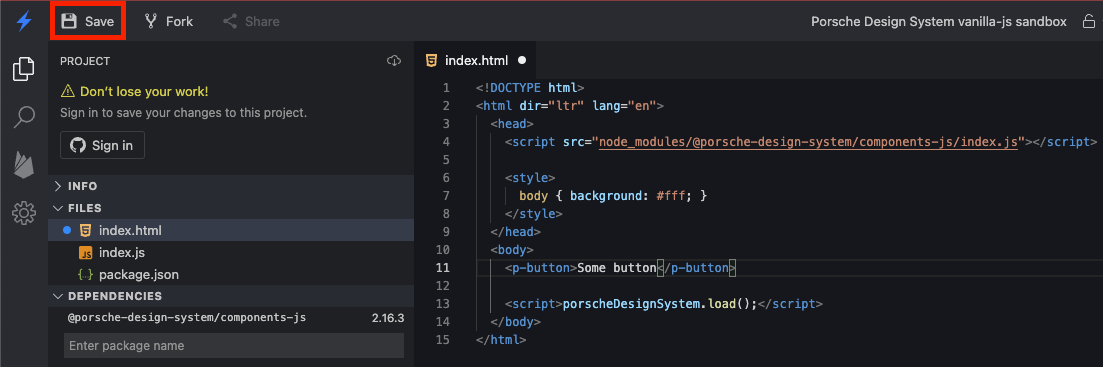The height and width of the screenshot is (367, 1103).
Task: Switch to the index.html editor tab
Action: (x=476, y=60)
